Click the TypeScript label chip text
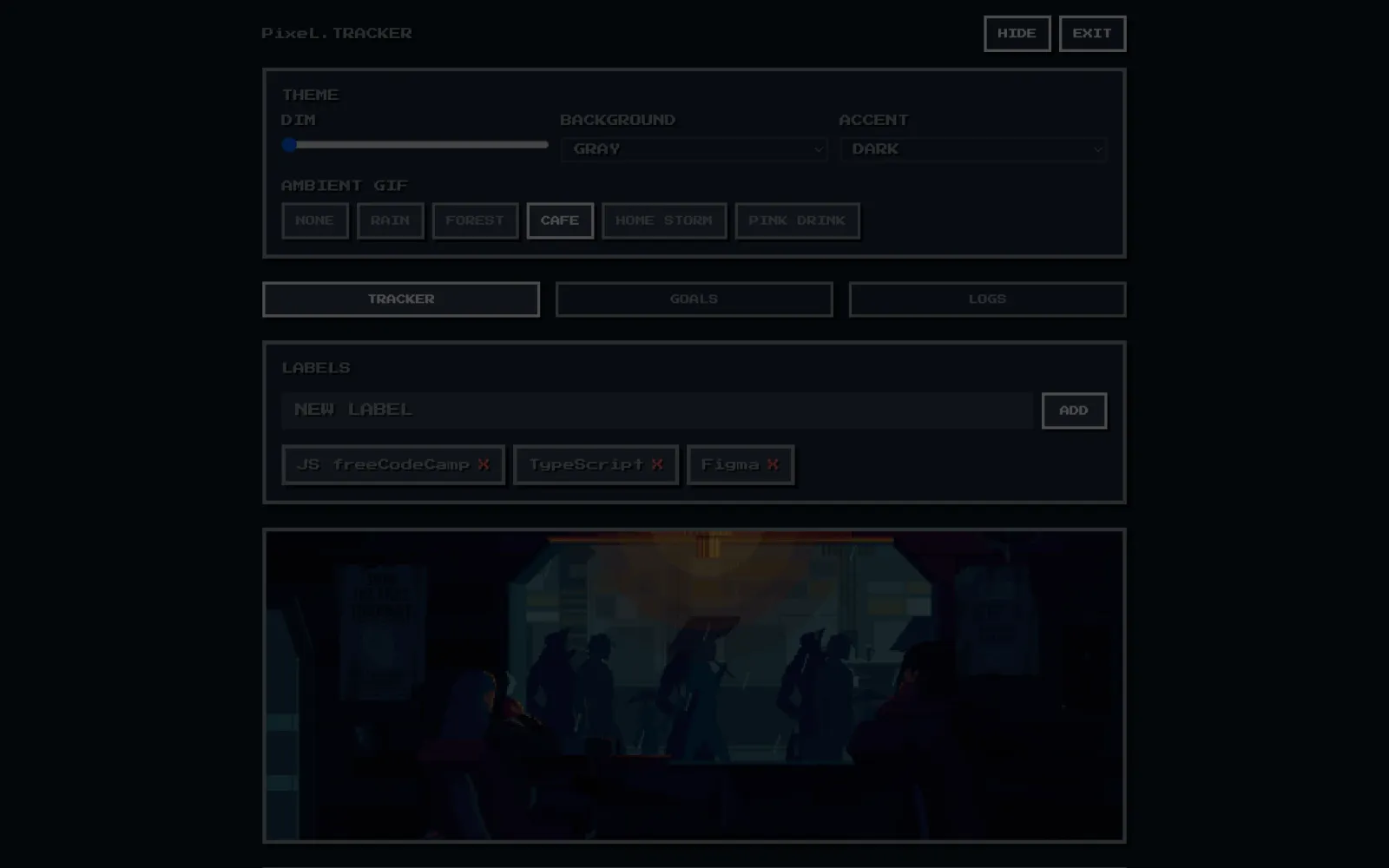This screenshot has height=868, width=1389. point(586,465)
